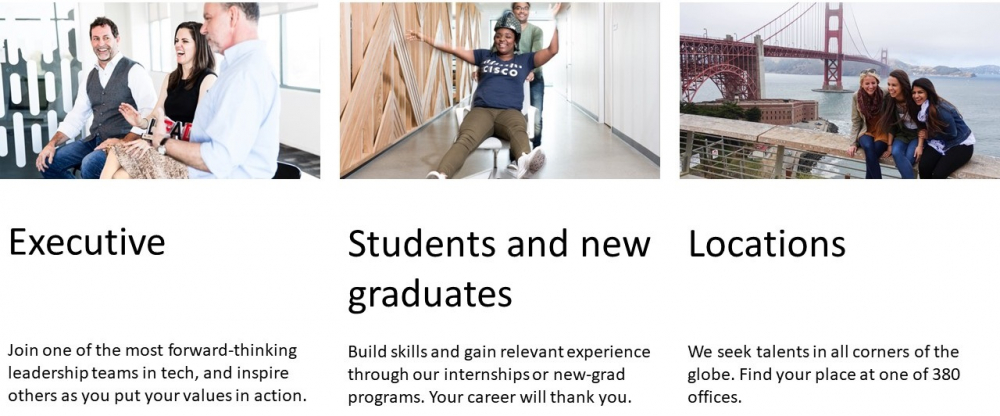The width and height of the screenshot is (1000, 416).
Task: Click the Students and new graduates heading
Action: 499,269
